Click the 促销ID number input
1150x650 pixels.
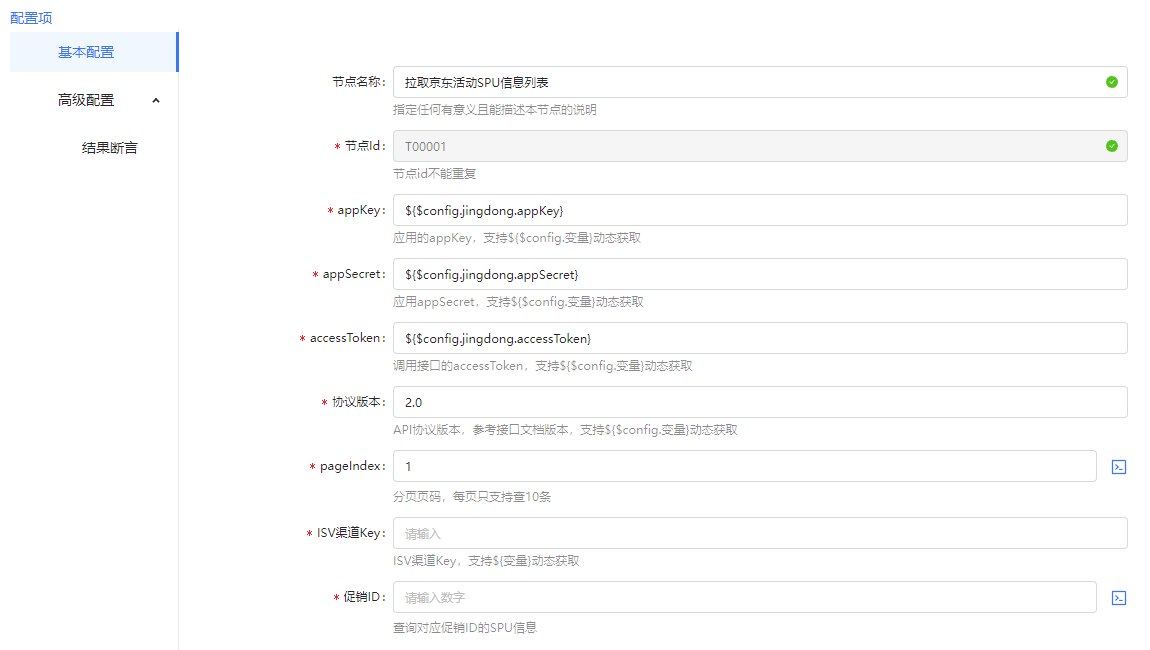[744, 598]
